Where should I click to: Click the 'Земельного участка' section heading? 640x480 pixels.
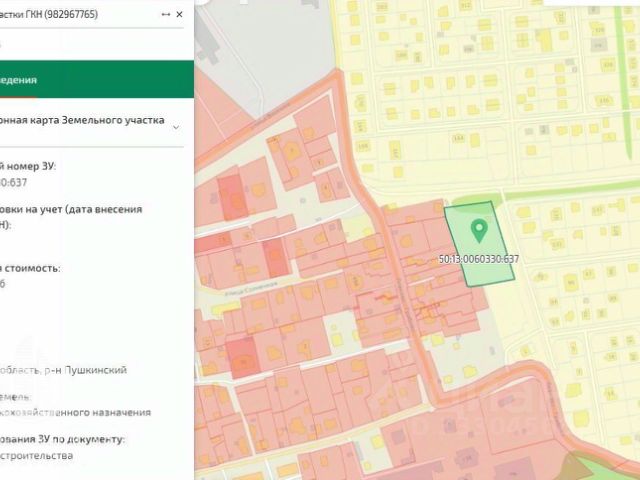[x=82, y=120]
